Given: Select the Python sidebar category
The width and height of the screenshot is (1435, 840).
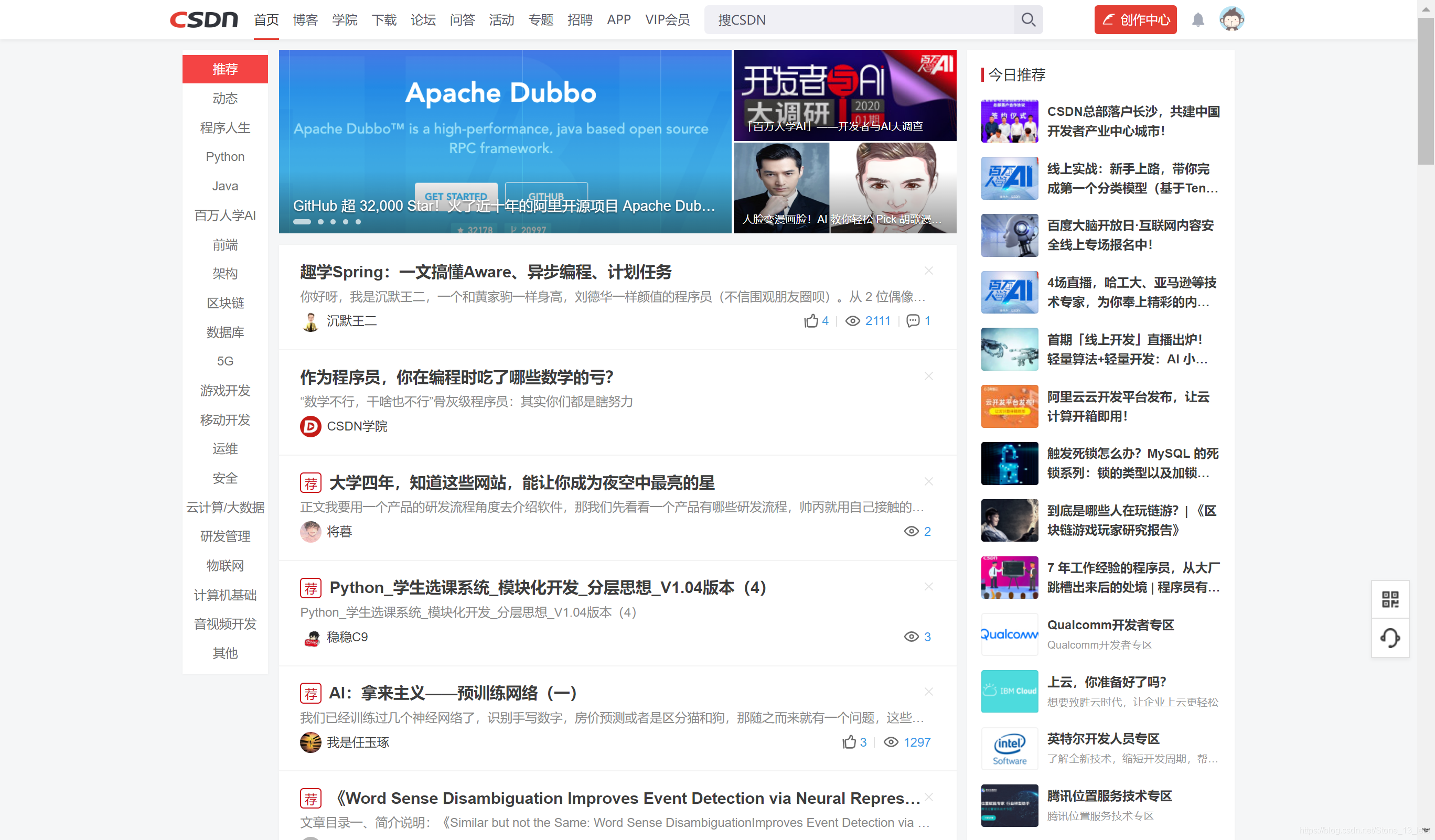Looking at the screenshot, I should pos(225,156).
